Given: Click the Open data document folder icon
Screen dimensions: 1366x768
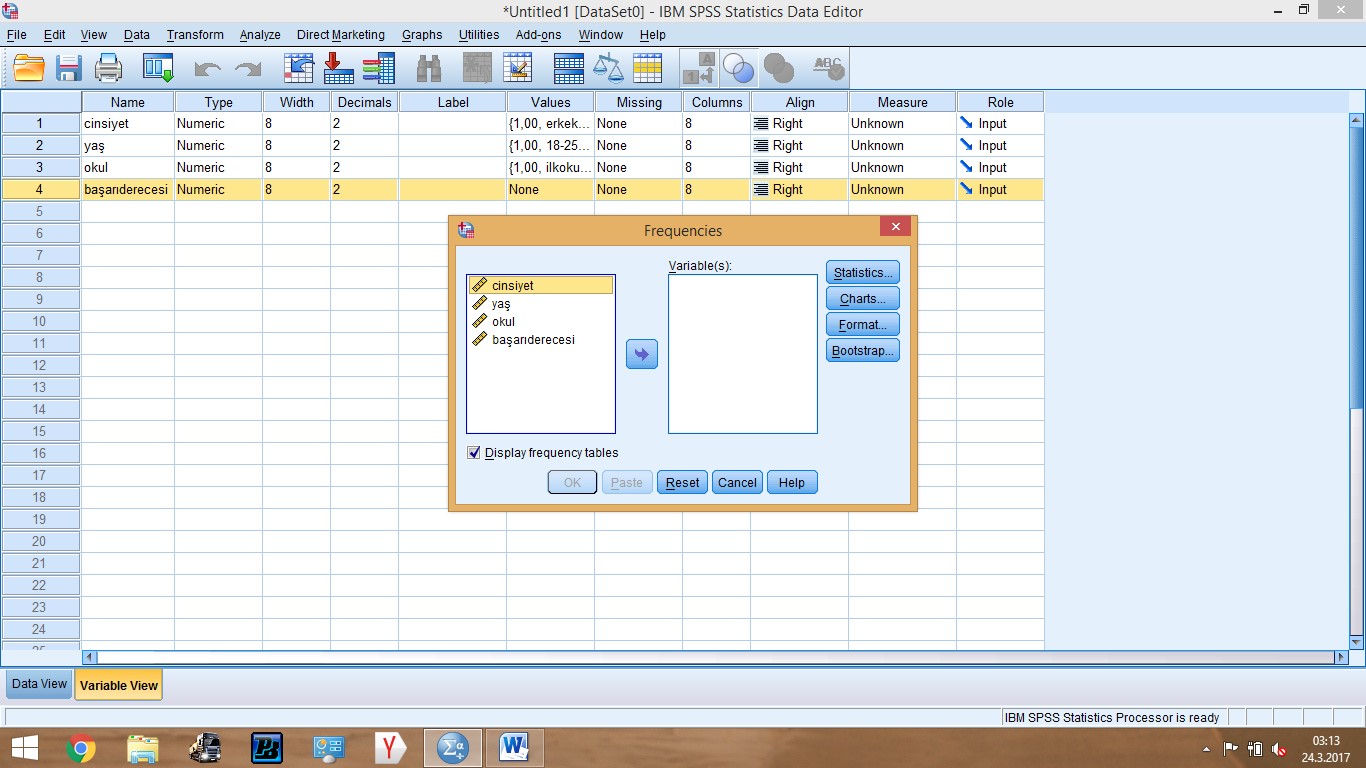Looking at the screenshot, I should pyautogui.click(x=29, y=68).
